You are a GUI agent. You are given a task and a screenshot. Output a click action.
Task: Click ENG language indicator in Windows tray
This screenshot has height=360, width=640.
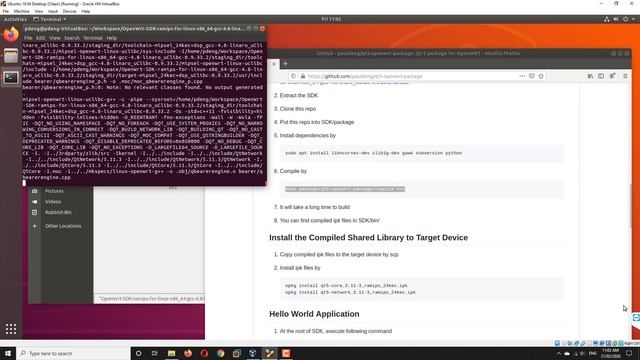point(592,353)
